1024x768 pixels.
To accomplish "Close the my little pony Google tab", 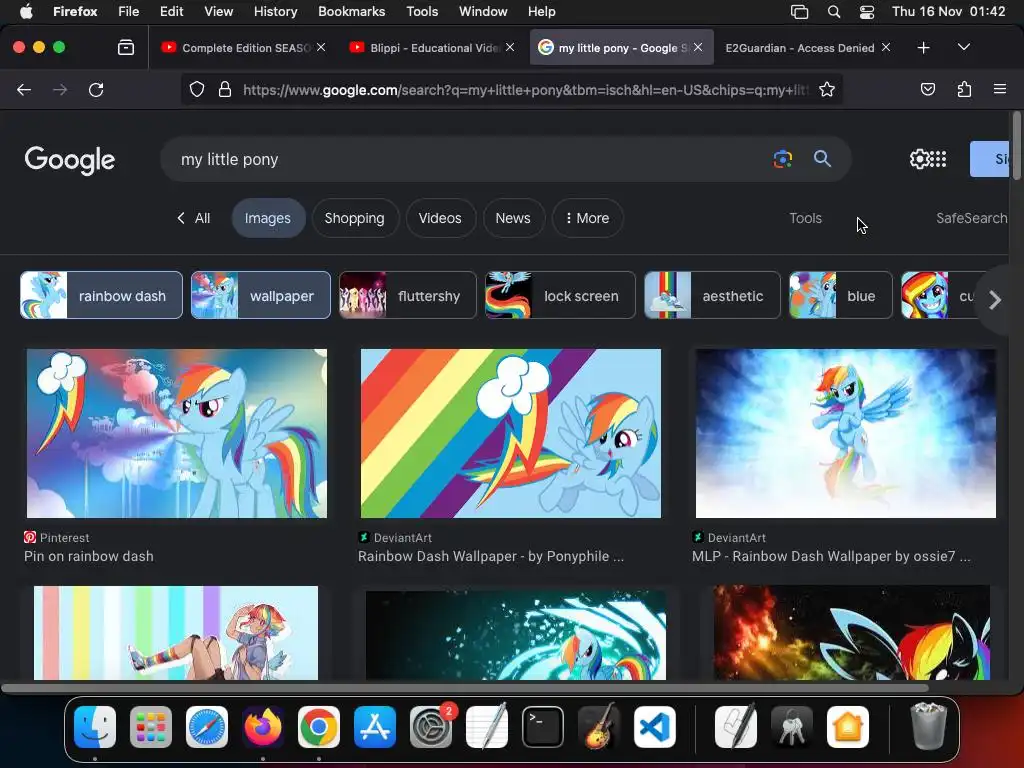I will pos(698,47).
